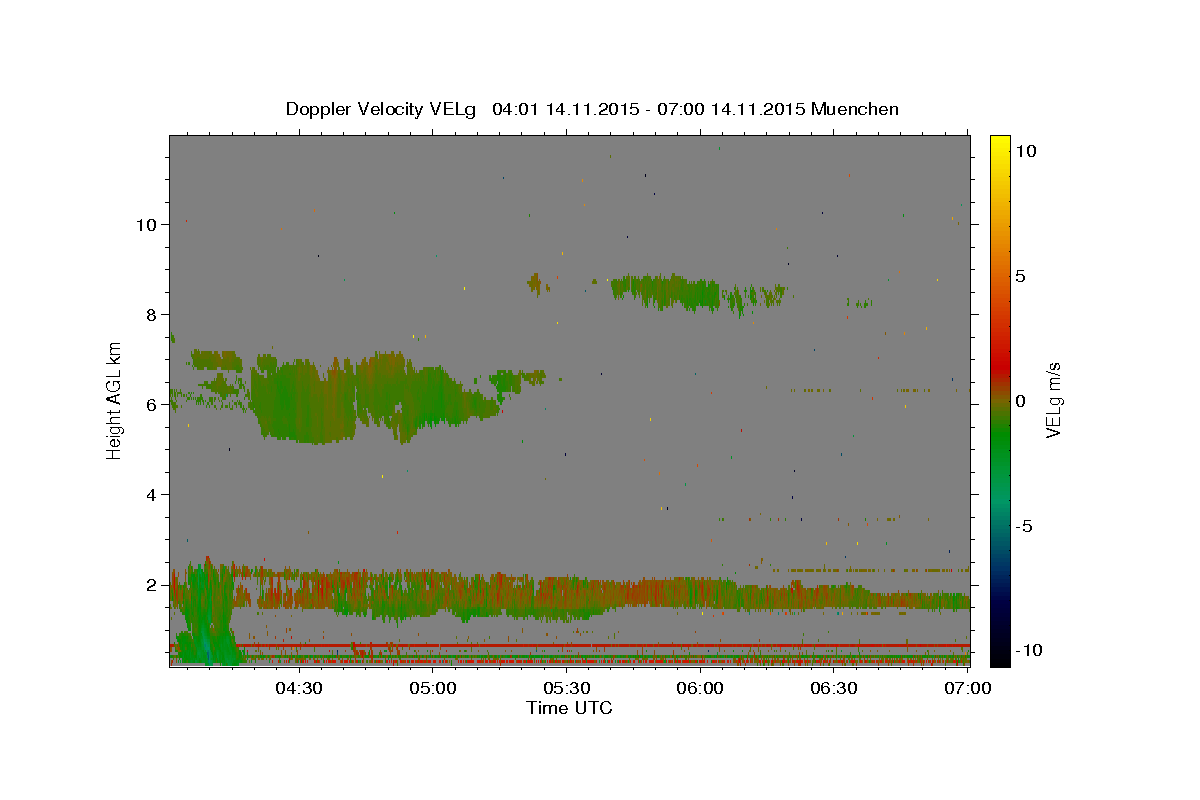The image size is (1200, 800).
Task: Click the height tick label 4
Action: [151, 494]
